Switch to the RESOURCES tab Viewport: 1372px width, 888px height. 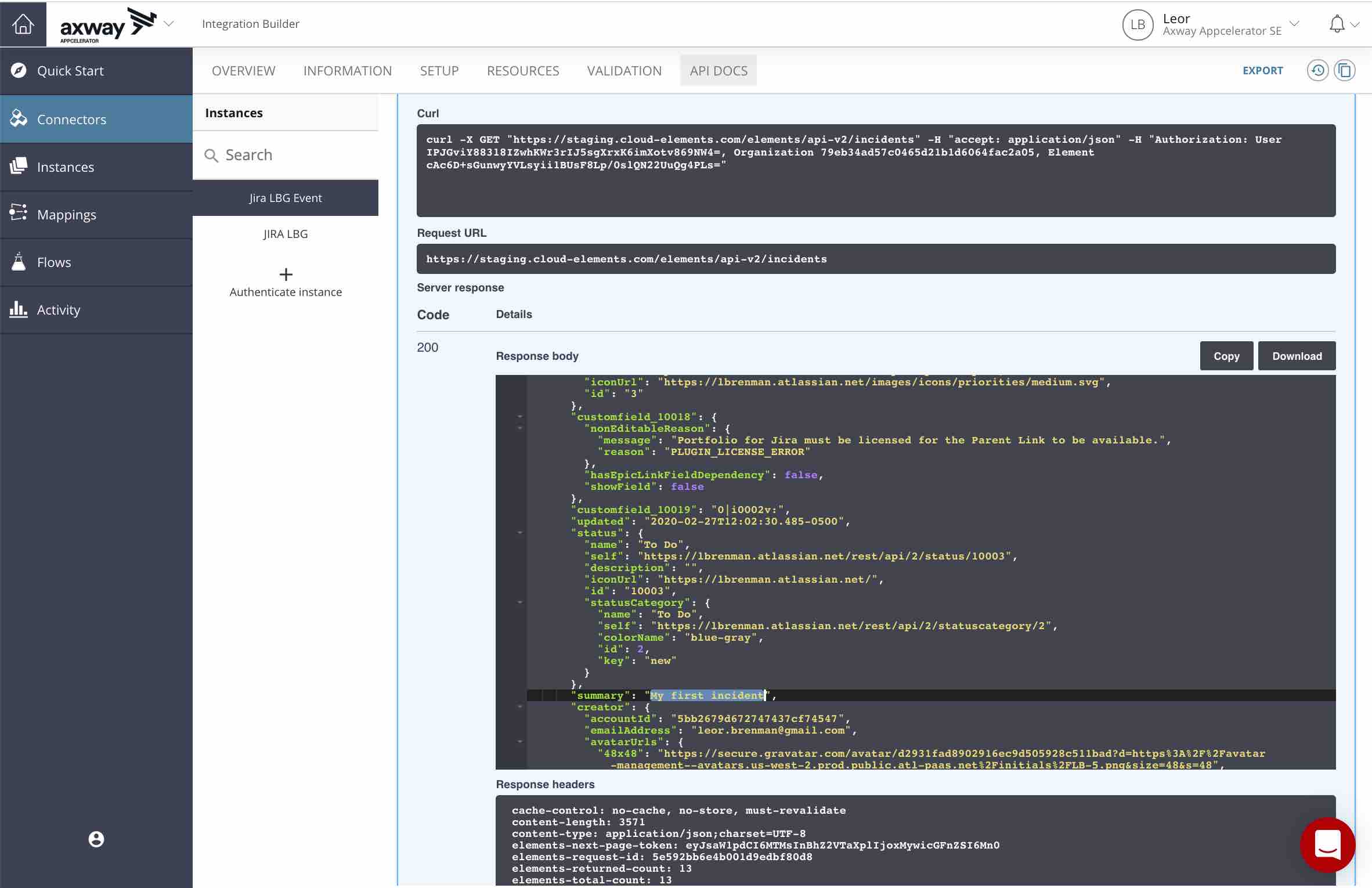[523, 71]
